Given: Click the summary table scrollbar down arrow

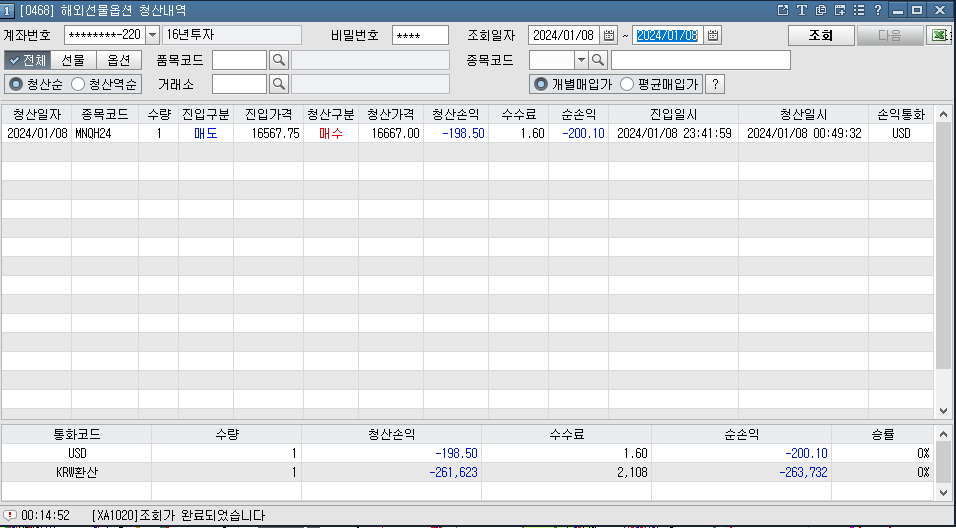Looking at the screenshot, I should [943, 491].
